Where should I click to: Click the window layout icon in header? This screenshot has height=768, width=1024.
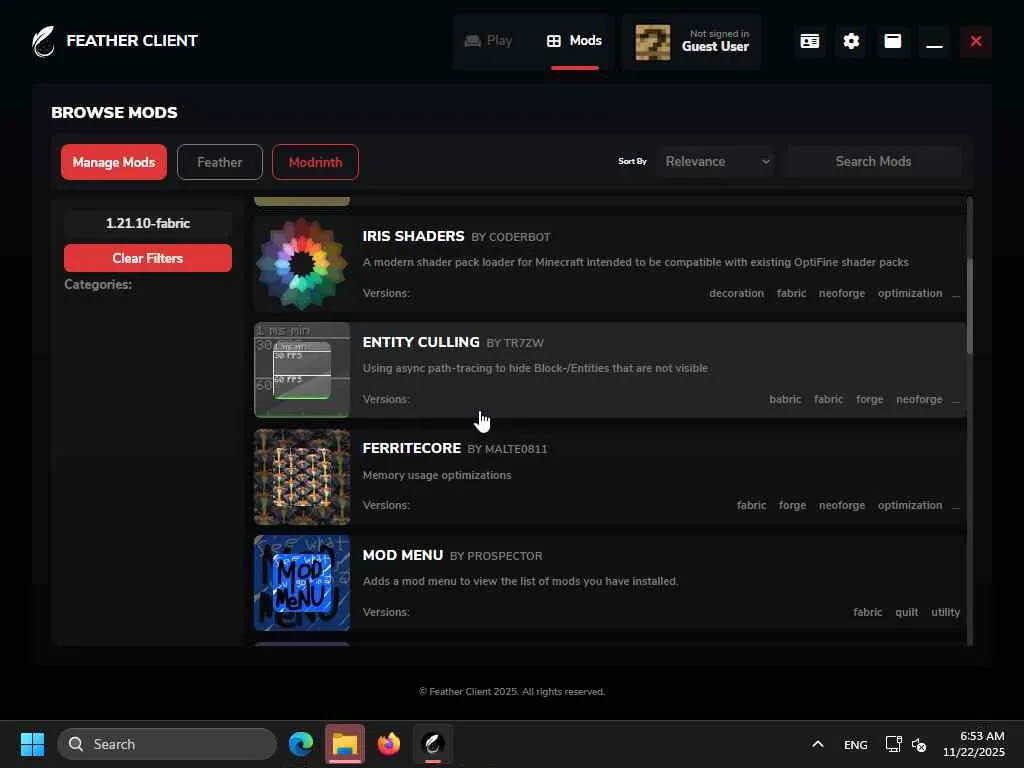[x=893, y=41]
